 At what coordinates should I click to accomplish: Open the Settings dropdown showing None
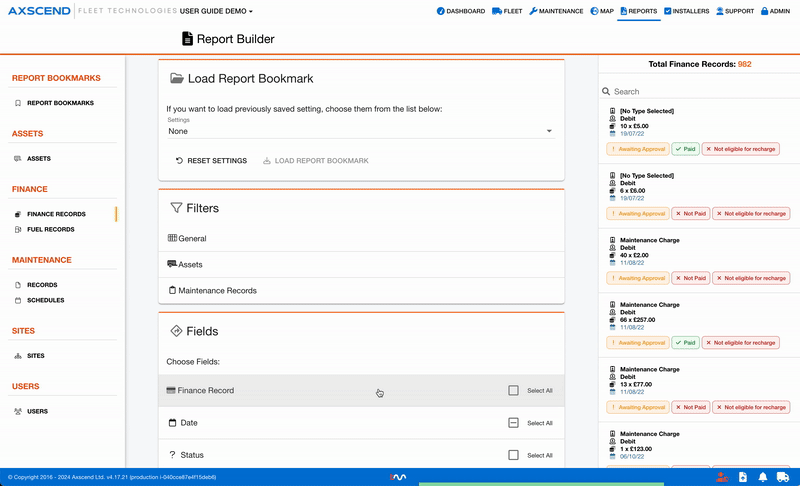coord(360,131)
